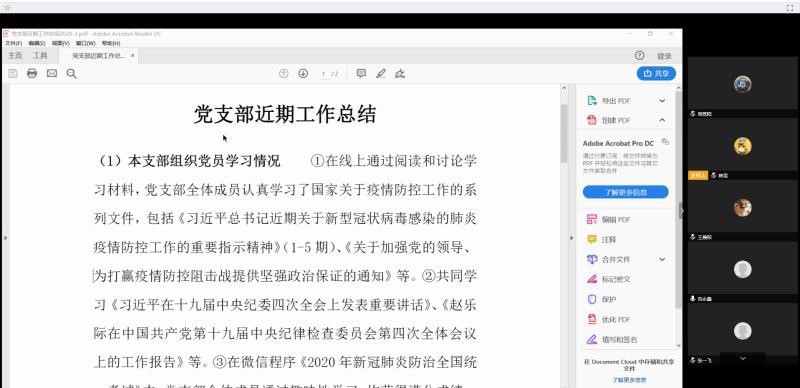Open the 帮助(H) menu

click(111, 43)
